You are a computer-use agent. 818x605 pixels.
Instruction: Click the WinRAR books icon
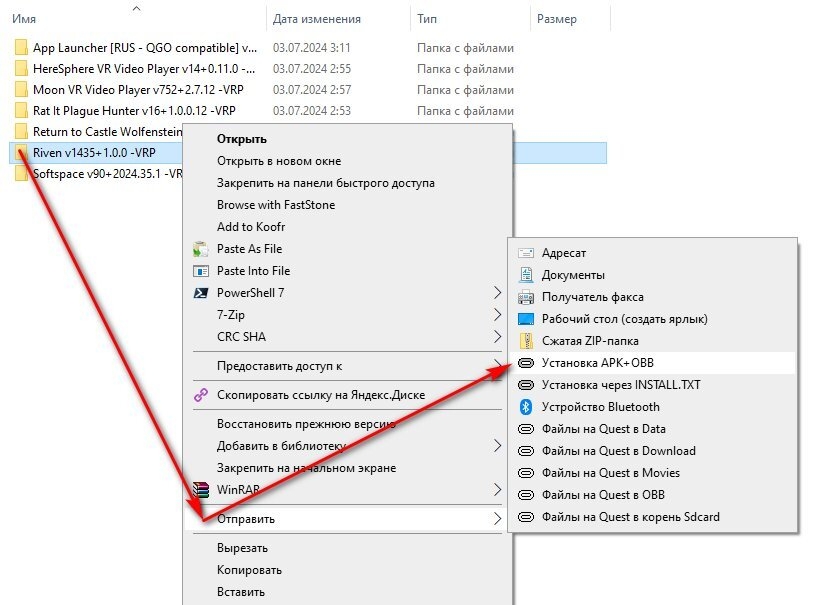tap(201, 490)
